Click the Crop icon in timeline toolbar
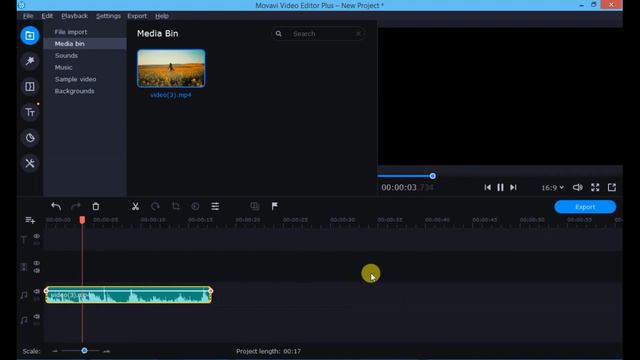Image resolution: width=640 pixels, height=360 pixels. (x=176, y=207)
